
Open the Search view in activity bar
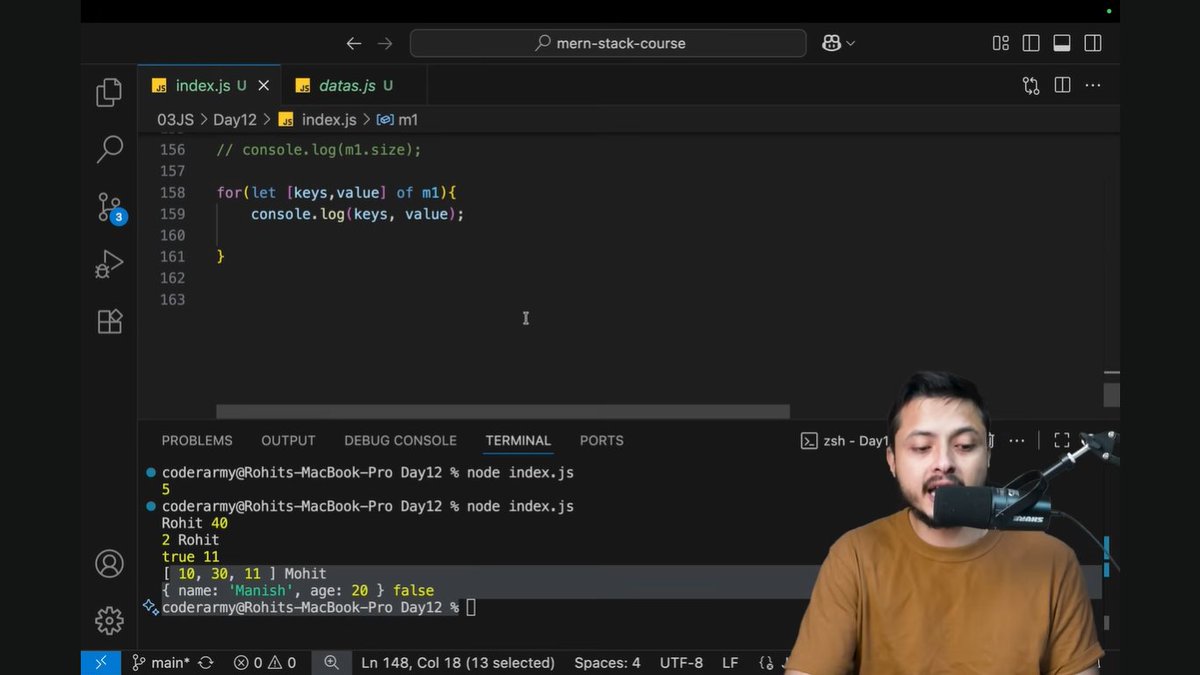tap(109, 150)
